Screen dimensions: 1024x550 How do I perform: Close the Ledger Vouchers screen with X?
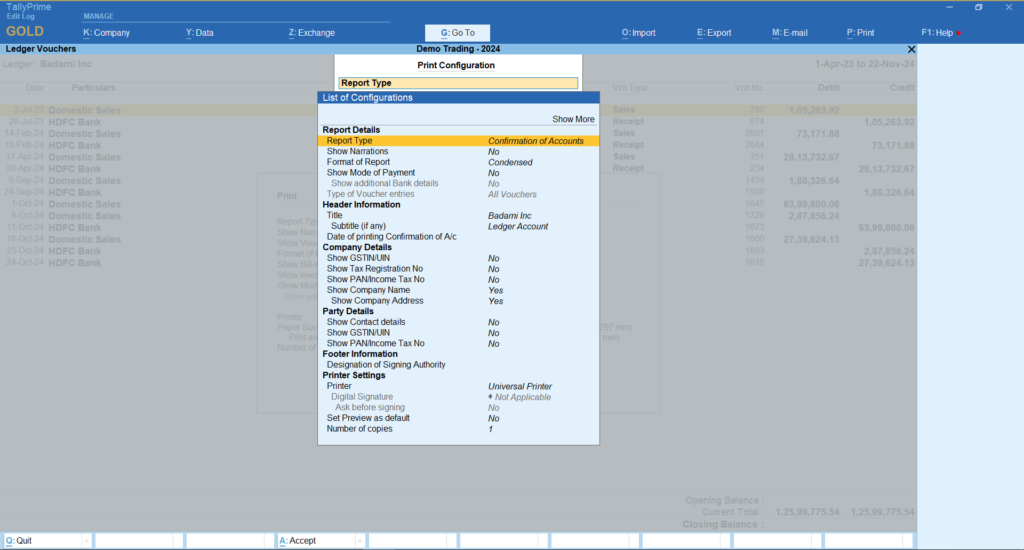911,49
